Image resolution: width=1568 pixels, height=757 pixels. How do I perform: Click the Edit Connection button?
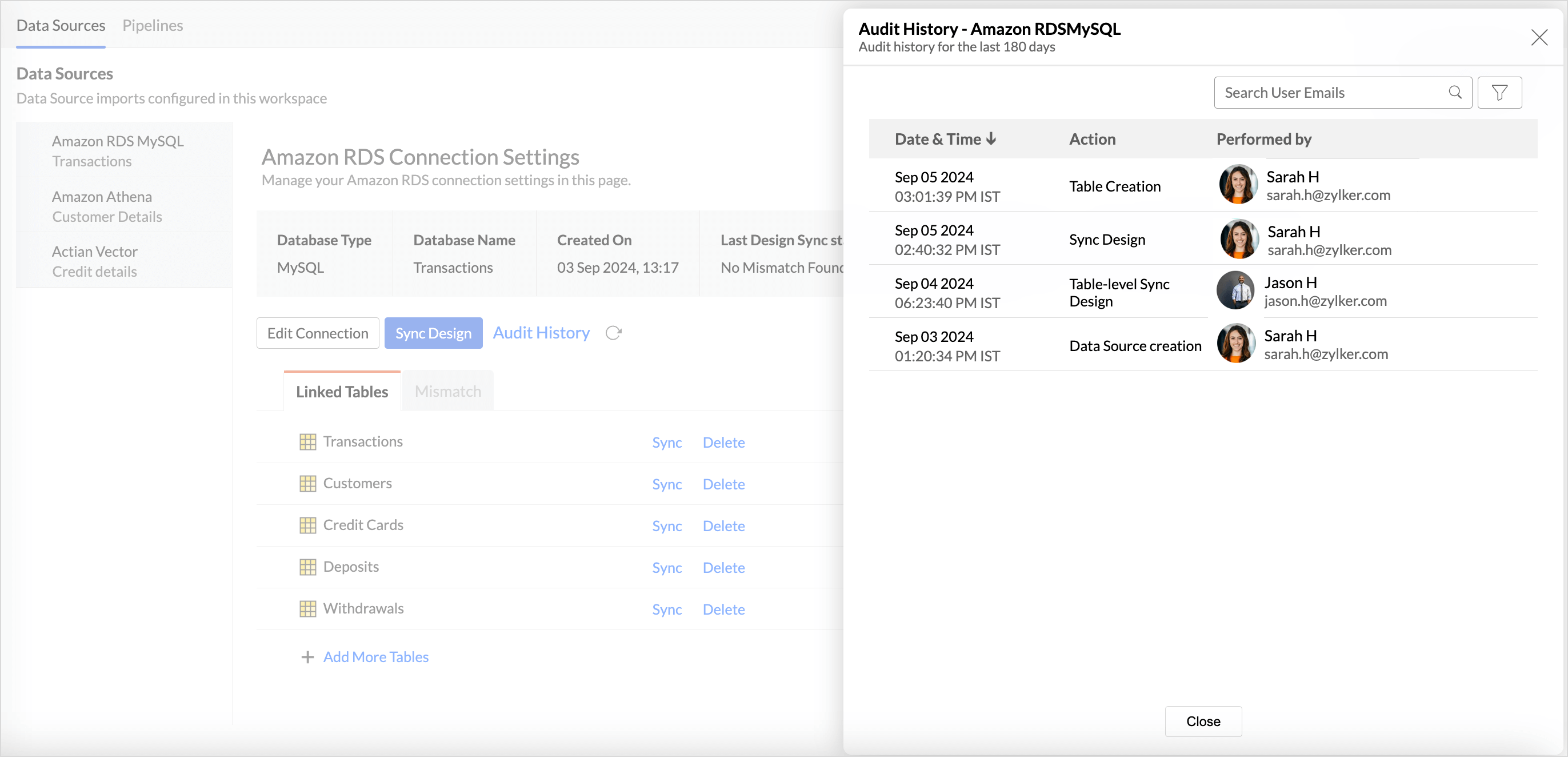click(317, 333)
